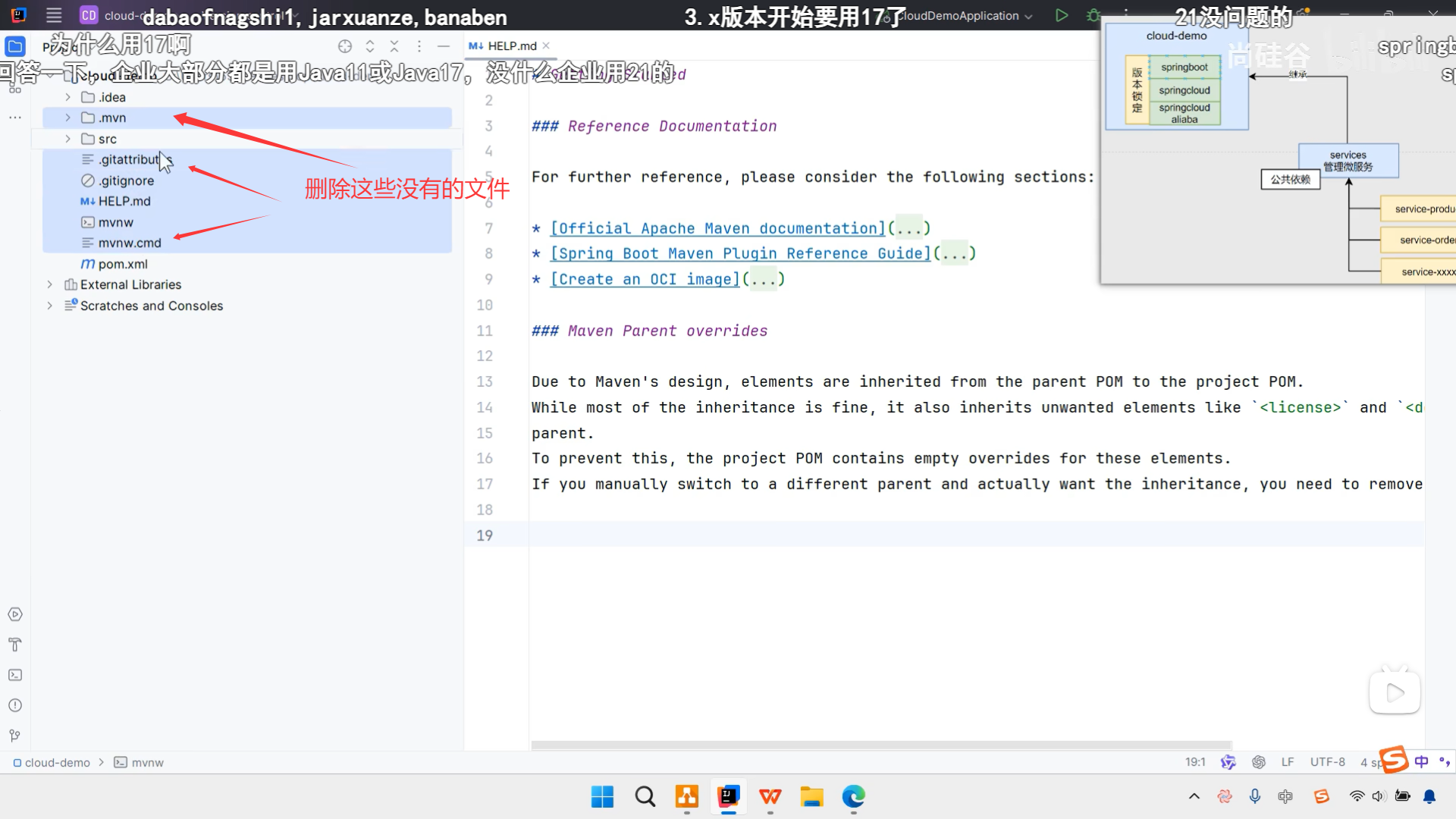Open the CloudDemoApplication run configuration dropdown

963,16
